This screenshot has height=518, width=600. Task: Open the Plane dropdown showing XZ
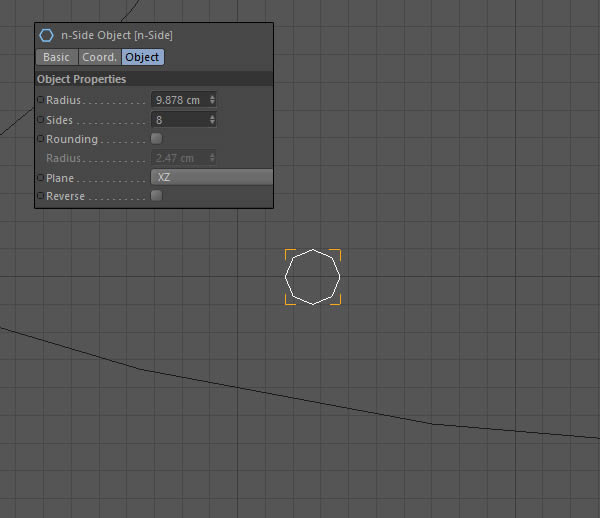tap(212, 177)
